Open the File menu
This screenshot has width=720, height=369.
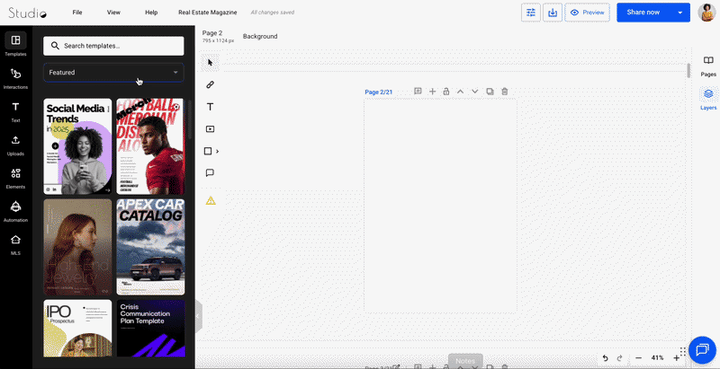pyautogui.click(x=77, y=12)
